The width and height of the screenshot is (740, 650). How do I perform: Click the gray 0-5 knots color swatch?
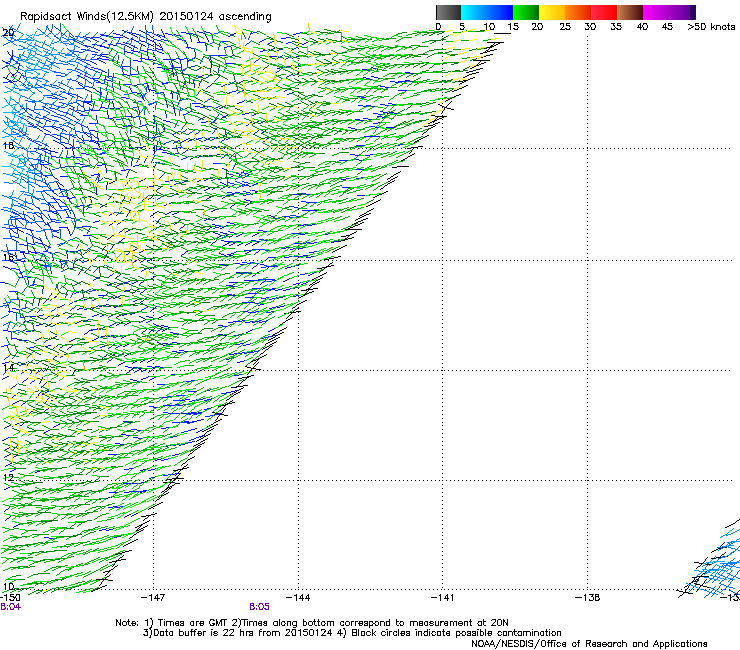click(x=448, y=12)
